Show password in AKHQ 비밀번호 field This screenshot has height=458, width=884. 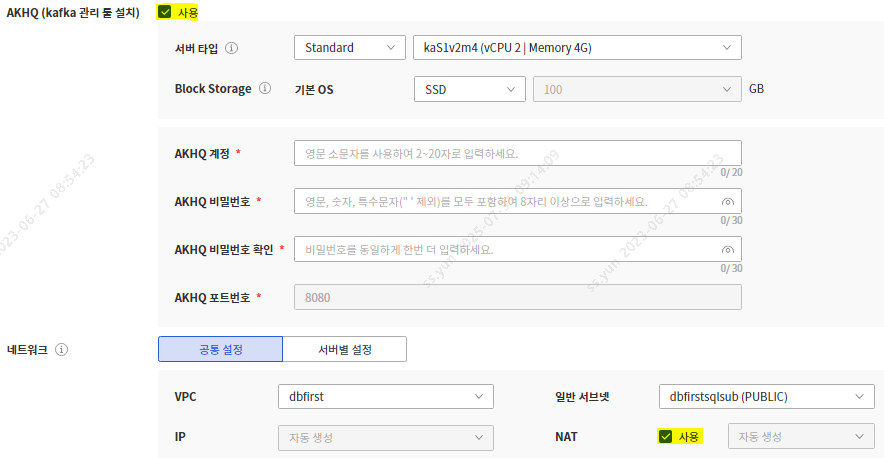tap(727, 202)
